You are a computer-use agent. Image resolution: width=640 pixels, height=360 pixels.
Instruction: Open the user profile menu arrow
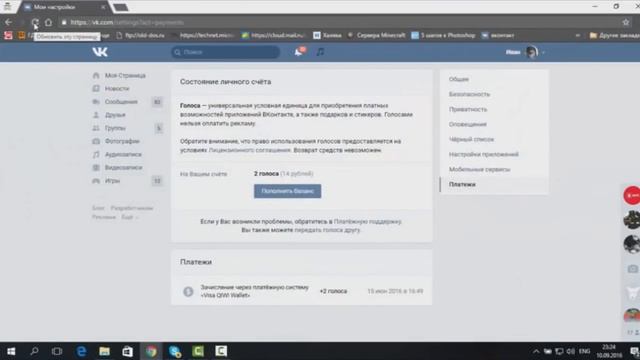click(x=543, y=52)
